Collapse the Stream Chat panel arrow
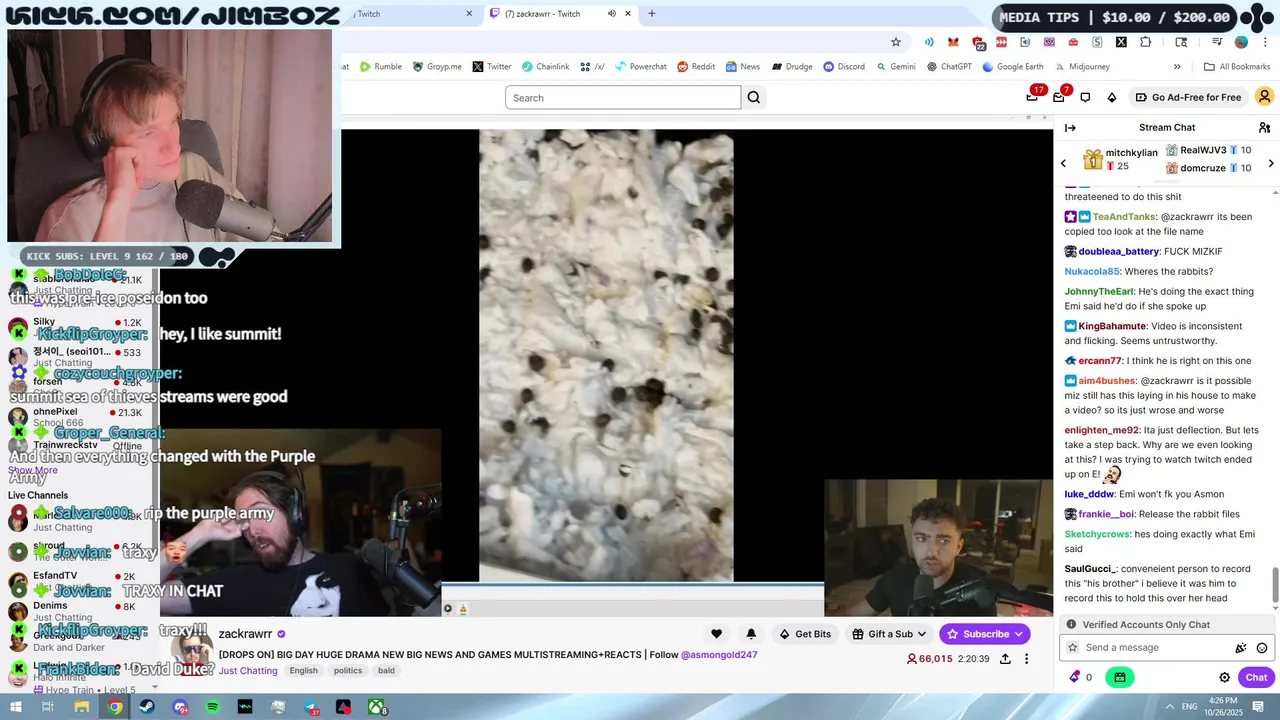 pos(1070,127)
